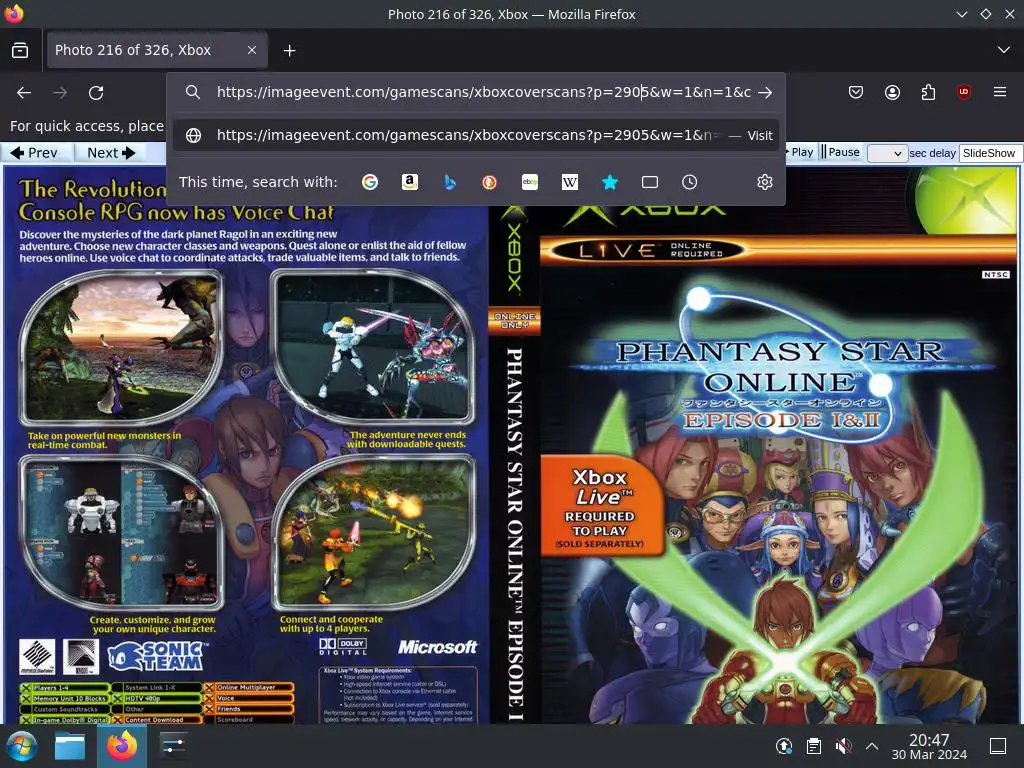This screenshot has width=1024, height=768.
Task: Open uBlock Origin extension icon
Action: pos(964,93)
